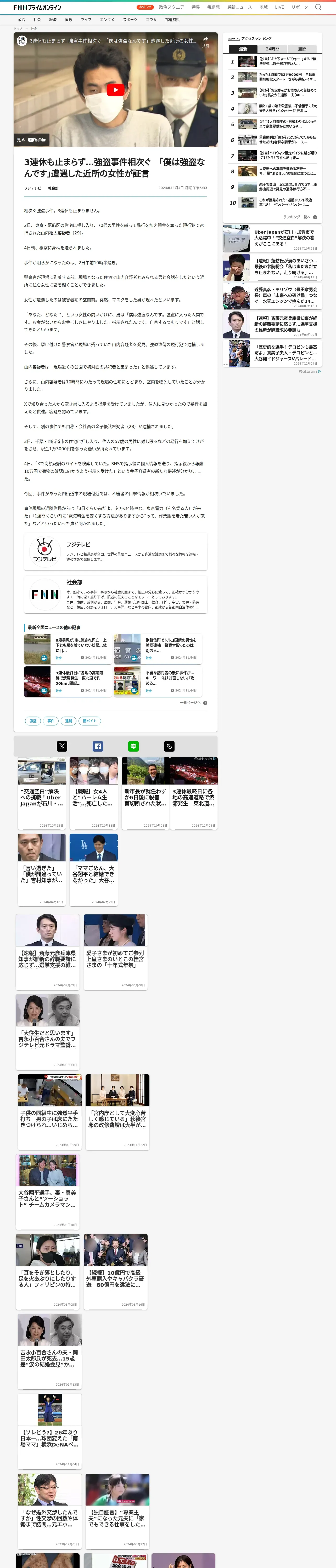Open 政治スクエア in the top menu
Viewport: 336px width, 1568px height.
(x=171, y=7)
